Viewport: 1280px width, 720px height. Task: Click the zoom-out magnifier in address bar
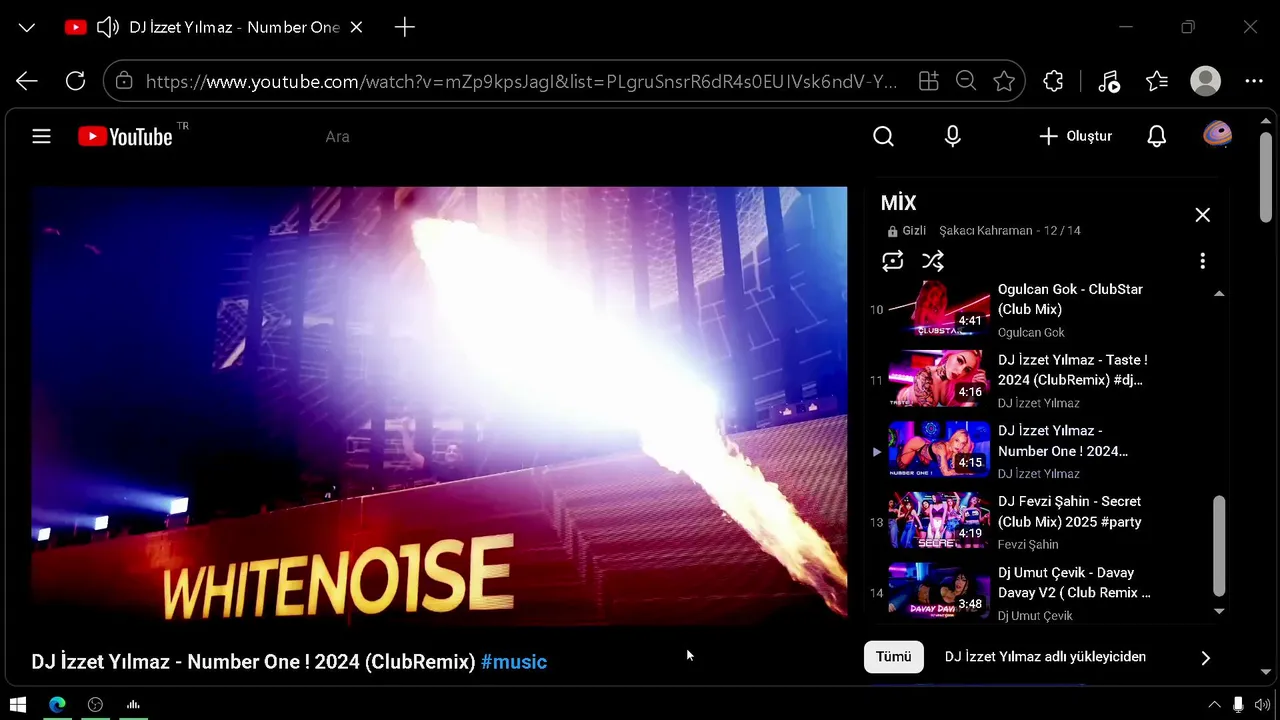pos(966,81)
